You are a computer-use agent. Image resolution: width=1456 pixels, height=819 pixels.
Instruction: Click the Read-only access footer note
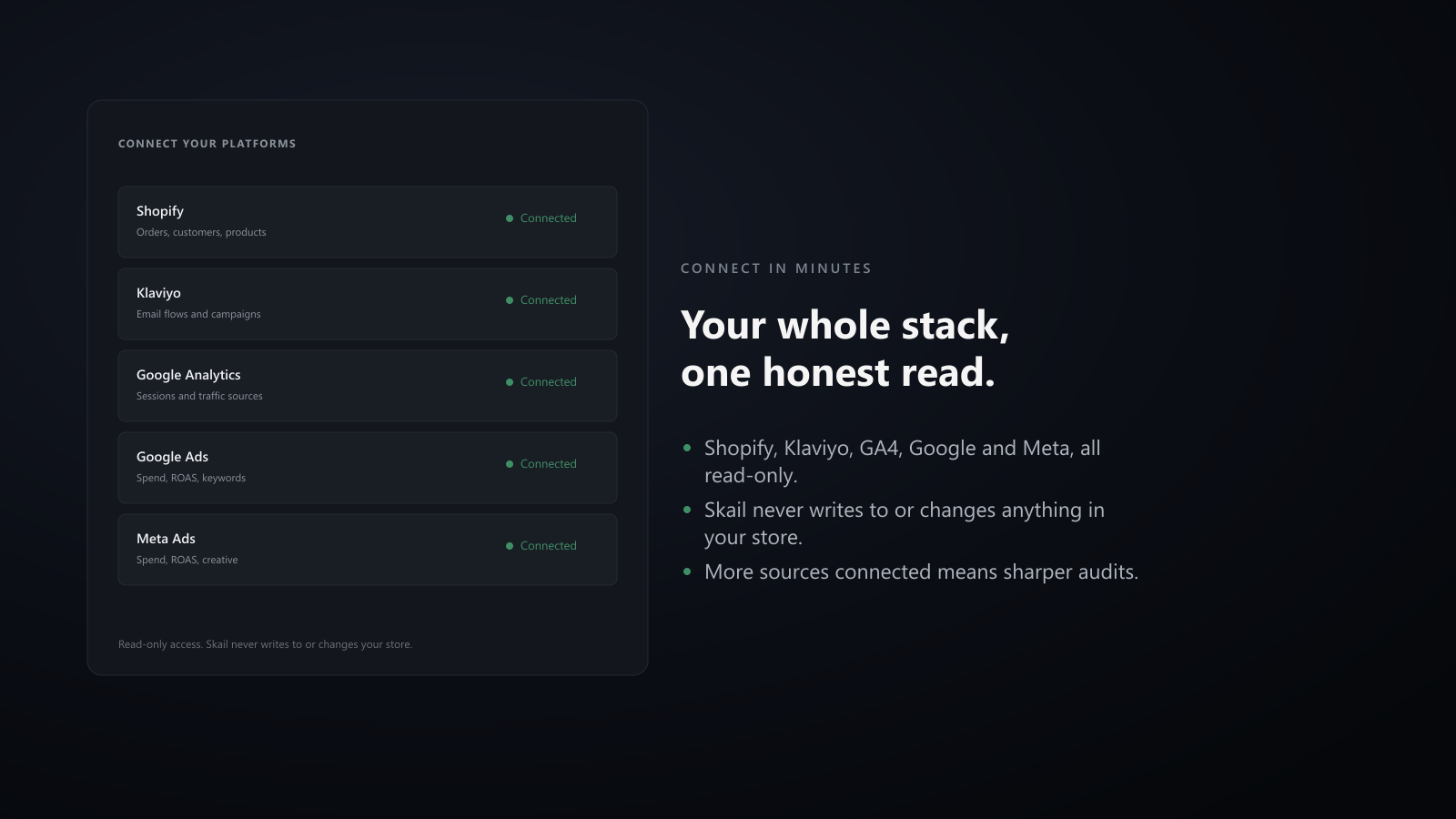(x=265, y=644)
